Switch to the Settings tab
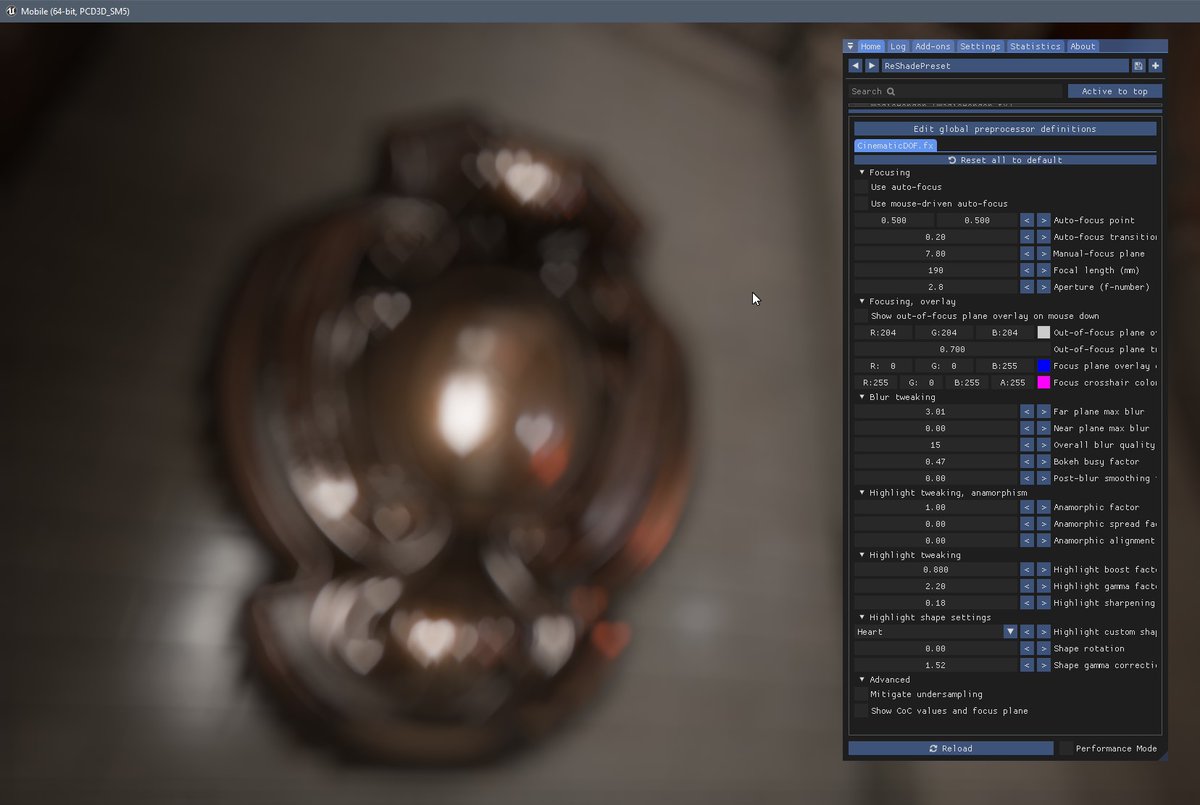The image size is (1200, 805). [980, 46]
